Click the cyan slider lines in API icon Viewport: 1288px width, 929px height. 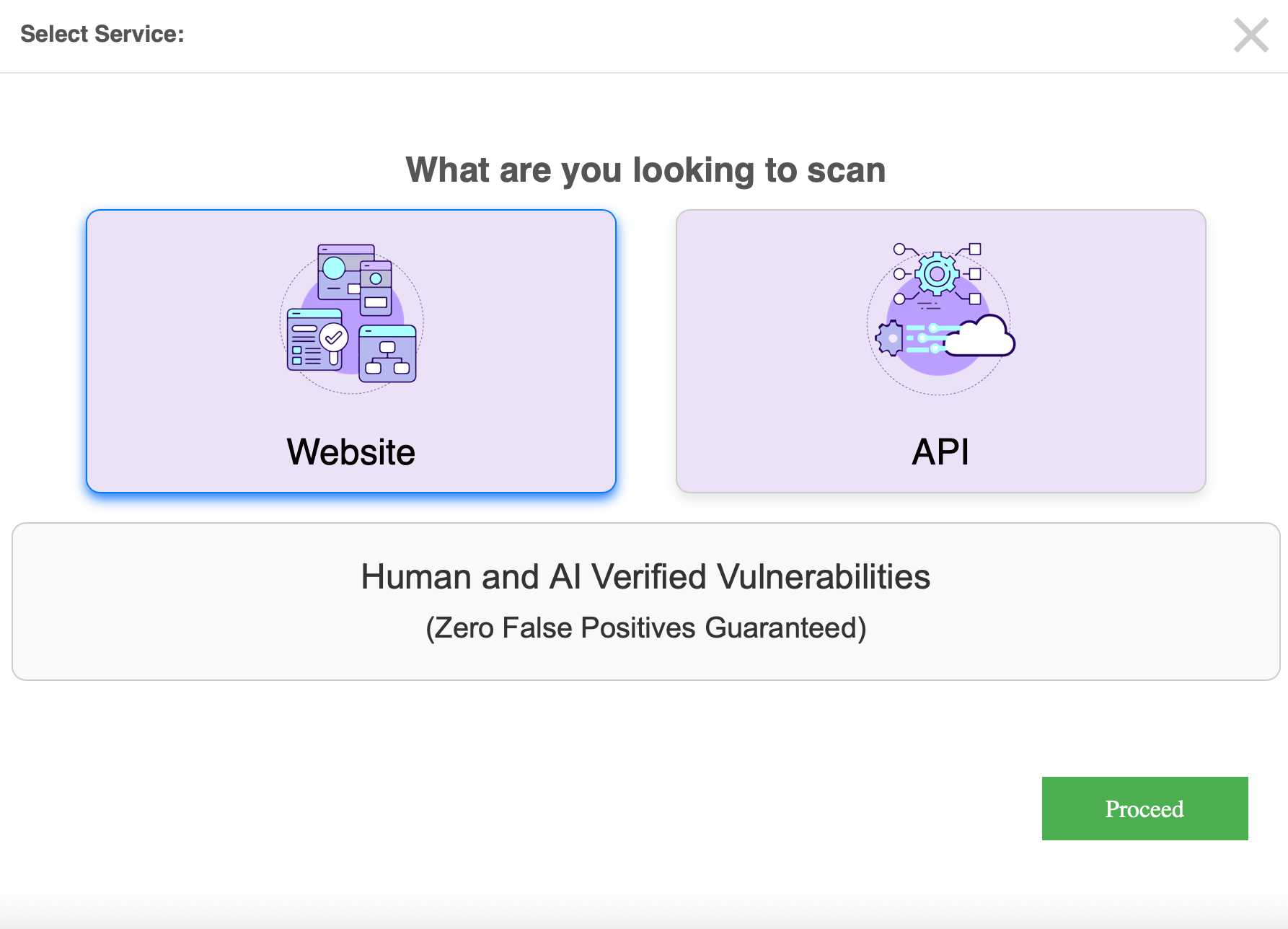pyautogui.click(x=927, y=338)
